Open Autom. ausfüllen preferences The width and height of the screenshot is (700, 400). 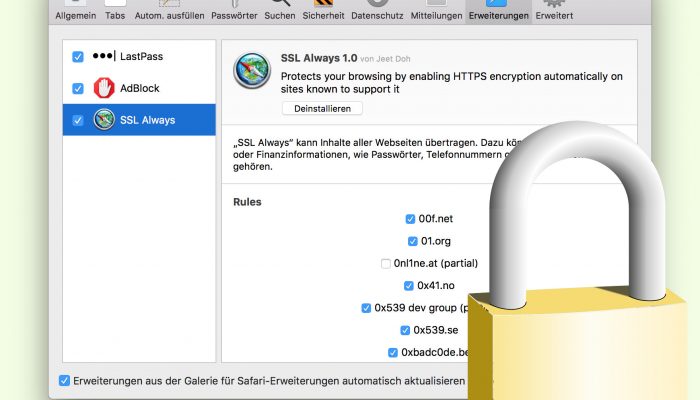tap(169, 11)
